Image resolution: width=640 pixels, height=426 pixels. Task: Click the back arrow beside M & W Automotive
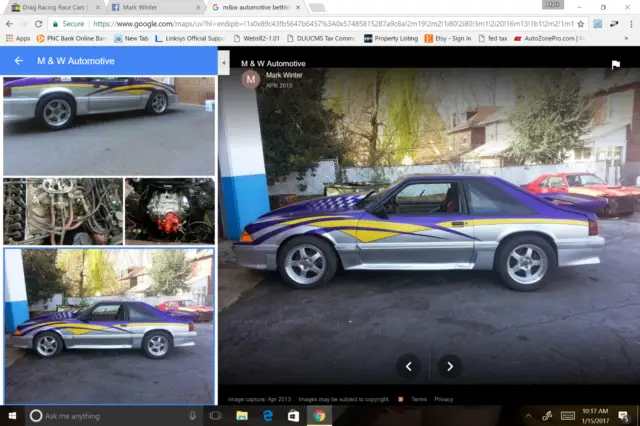click(x=18, y=61)
